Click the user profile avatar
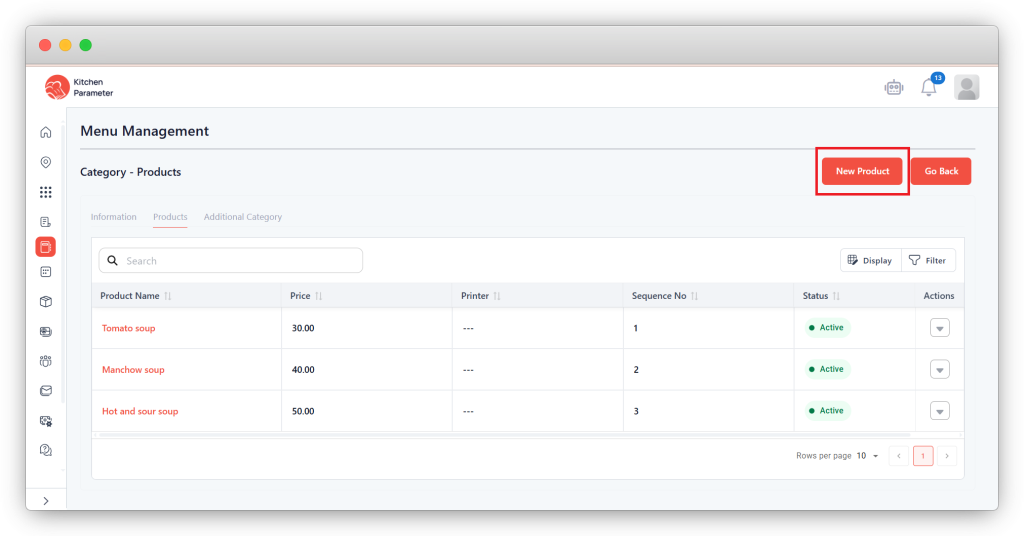The image size is (1024, 536). tap(966, 88)
